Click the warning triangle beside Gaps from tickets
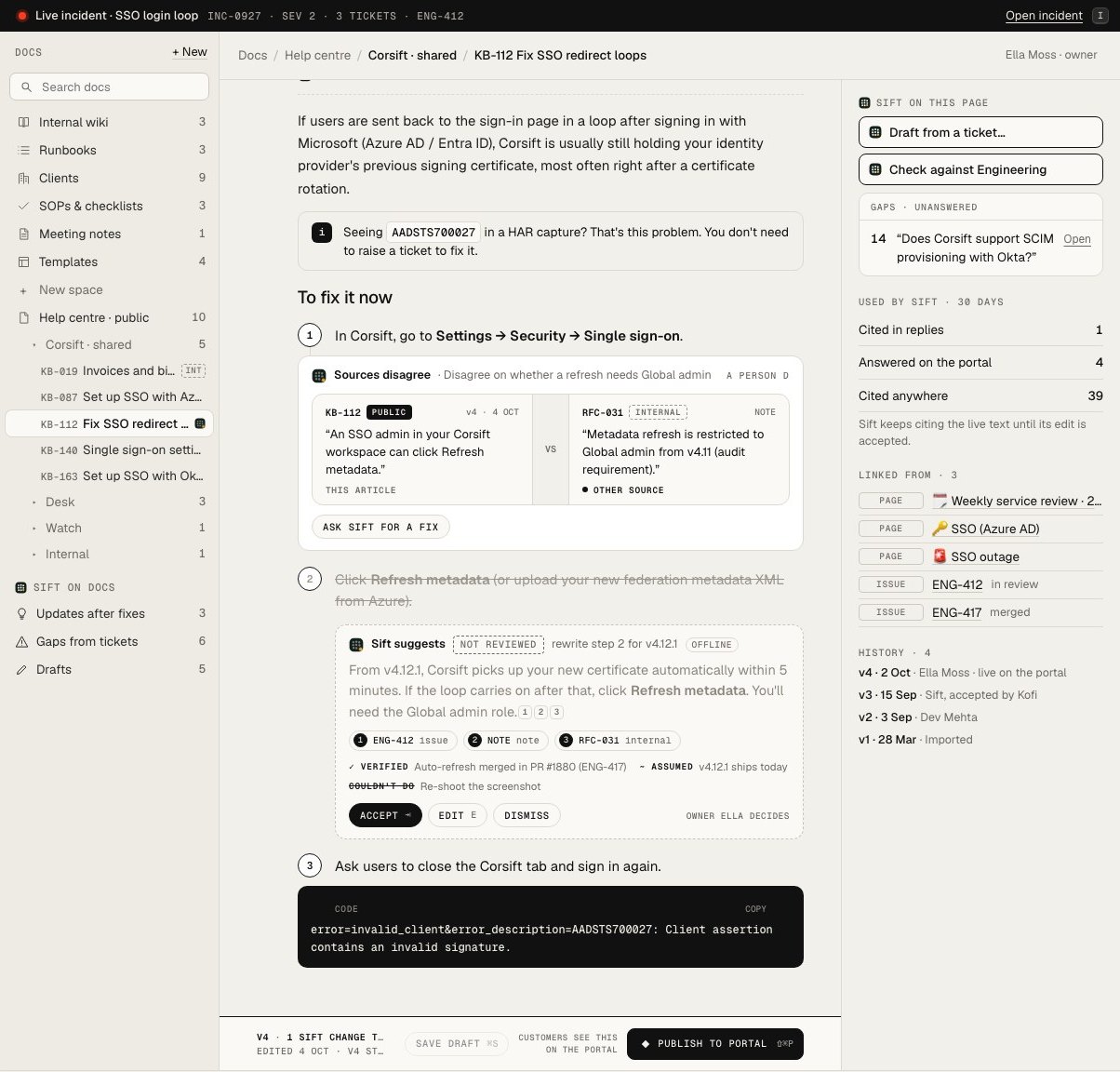Screen dimensions: 1120x1072 click(22, 641)
